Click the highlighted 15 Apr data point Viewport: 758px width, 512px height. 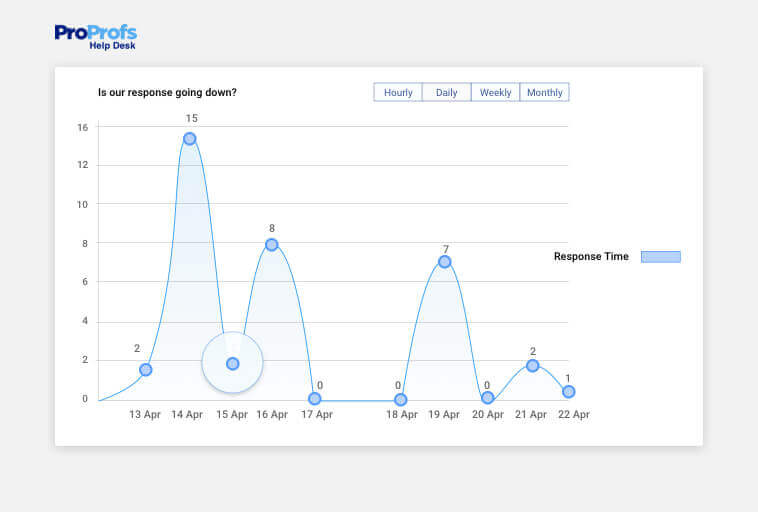pyautogui.click(x=232, y=364)
